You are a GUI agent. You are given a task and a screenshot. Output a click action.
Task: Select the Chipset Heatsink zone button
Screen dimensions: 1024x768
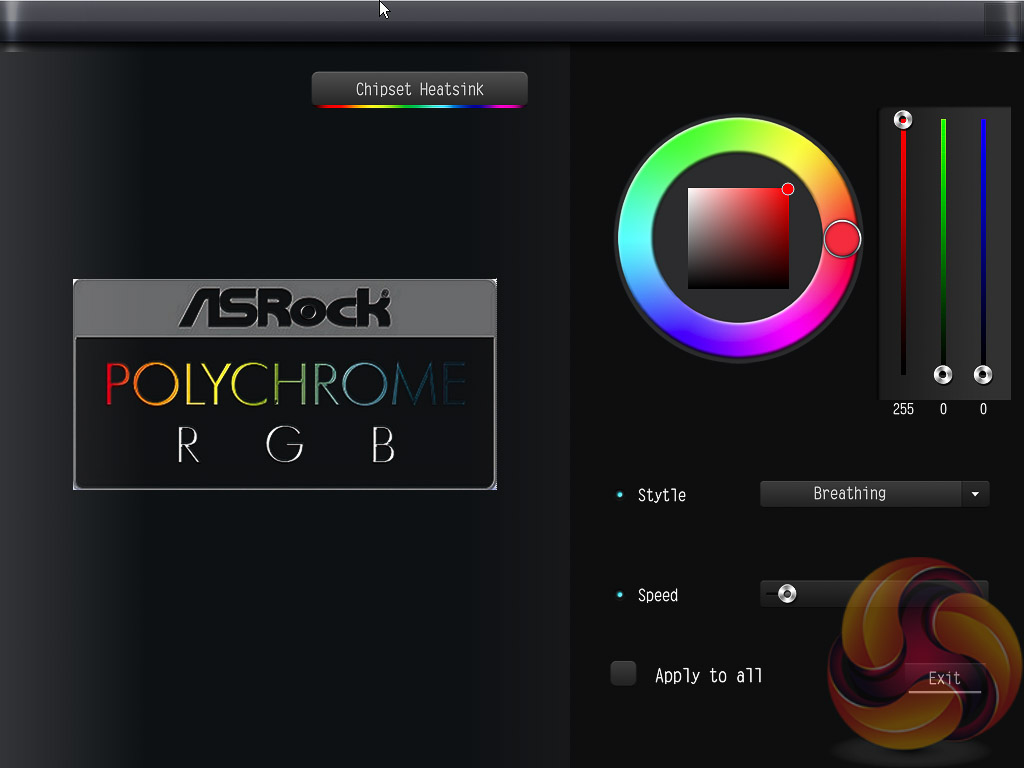[x=419, y=89]
